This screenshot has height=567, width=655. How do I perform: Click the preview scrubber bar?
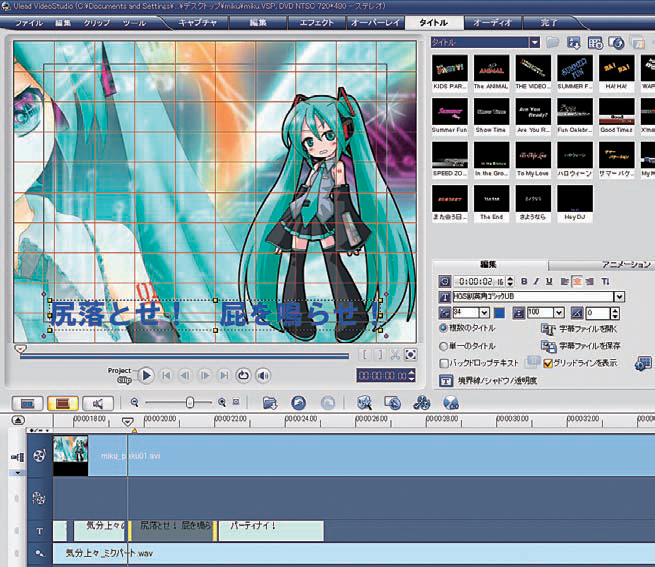click(184, 356)
